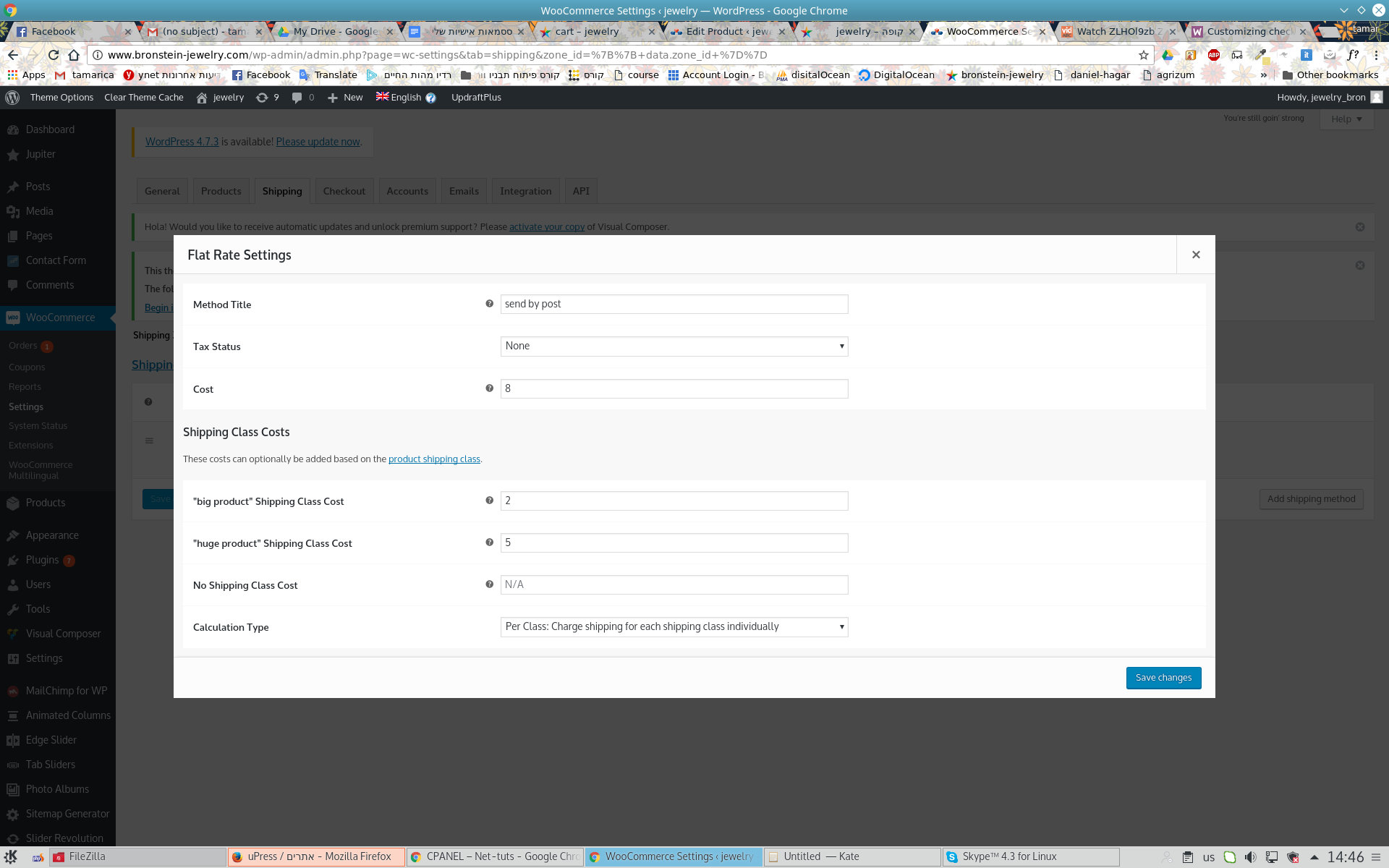Click the WooCommerce sidebar icon

[13, 317]
